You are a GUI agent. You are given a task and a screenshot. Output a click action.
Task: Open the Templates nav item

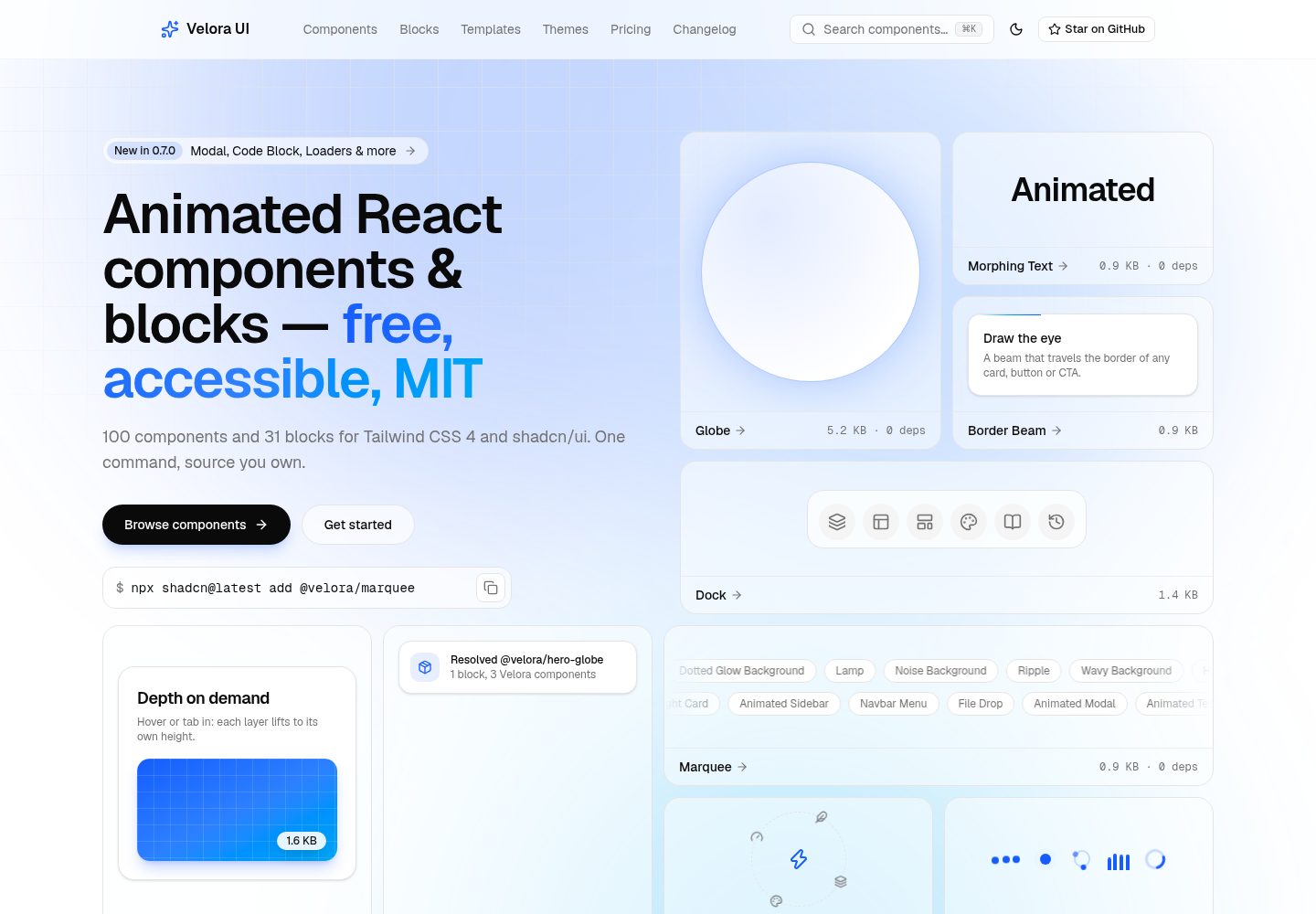(491, 29)
